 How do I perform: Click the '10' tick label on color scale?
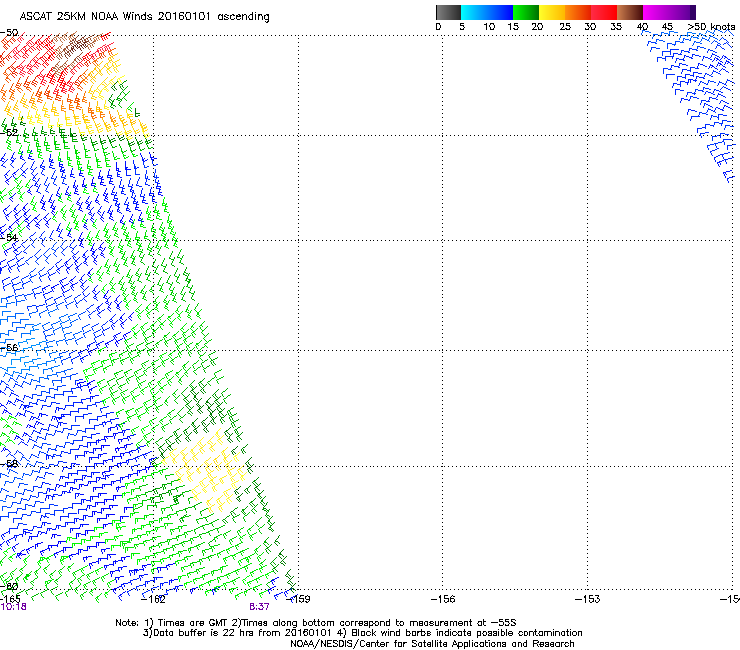coord(489,27)
